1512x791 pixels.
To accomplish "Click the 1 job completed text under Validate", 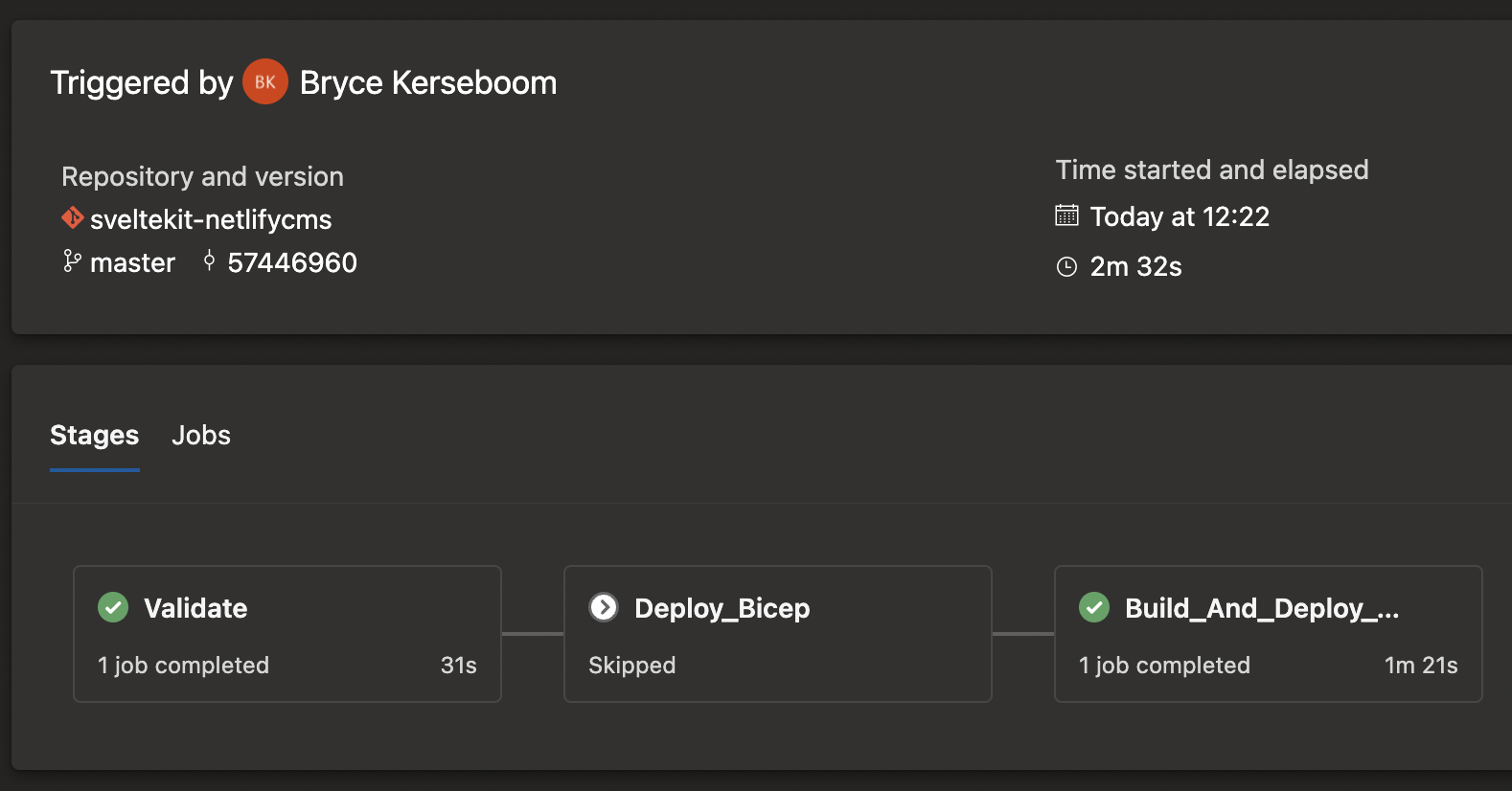I will point(184,666).
